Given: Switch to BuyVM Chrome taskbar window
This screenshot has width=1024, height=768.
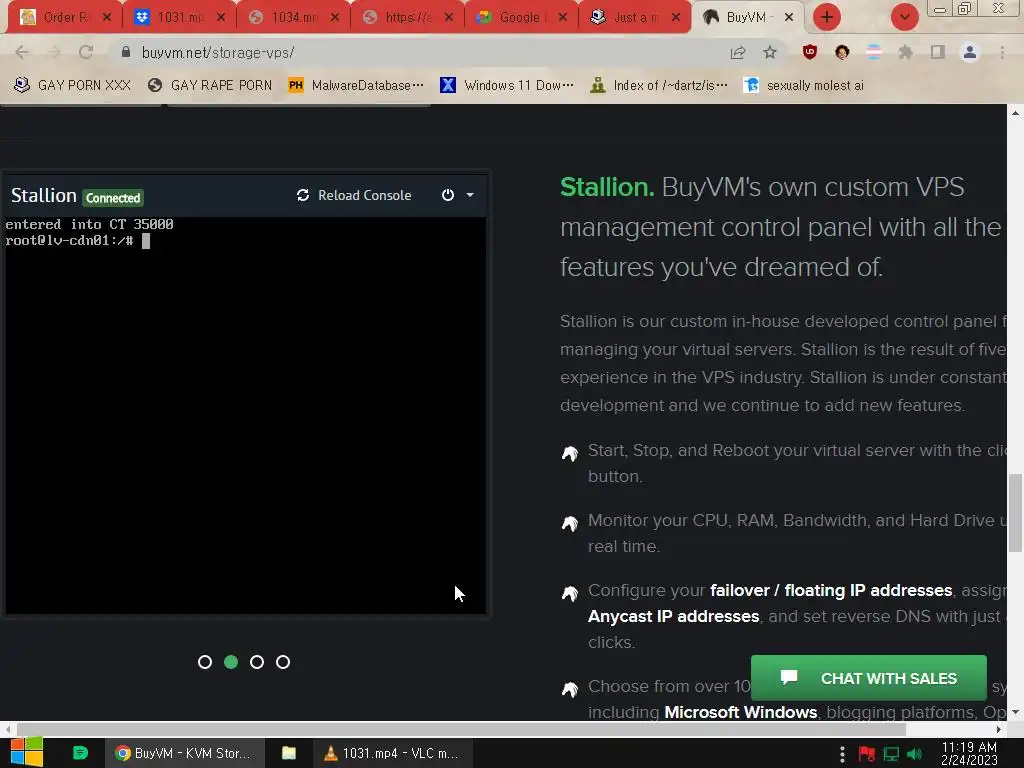Looking at the screenshot, I should pyautogui.click(x=184, y=753).
